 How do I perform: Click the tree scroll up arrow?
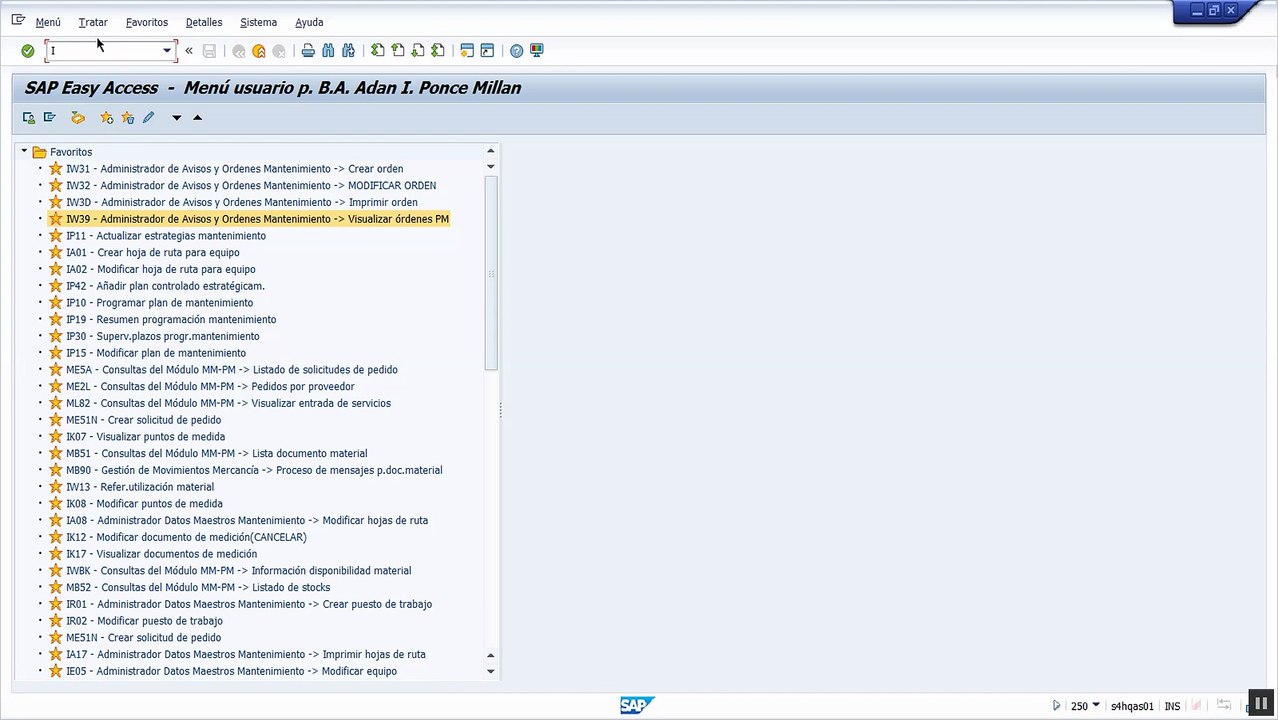click(491, 151)
